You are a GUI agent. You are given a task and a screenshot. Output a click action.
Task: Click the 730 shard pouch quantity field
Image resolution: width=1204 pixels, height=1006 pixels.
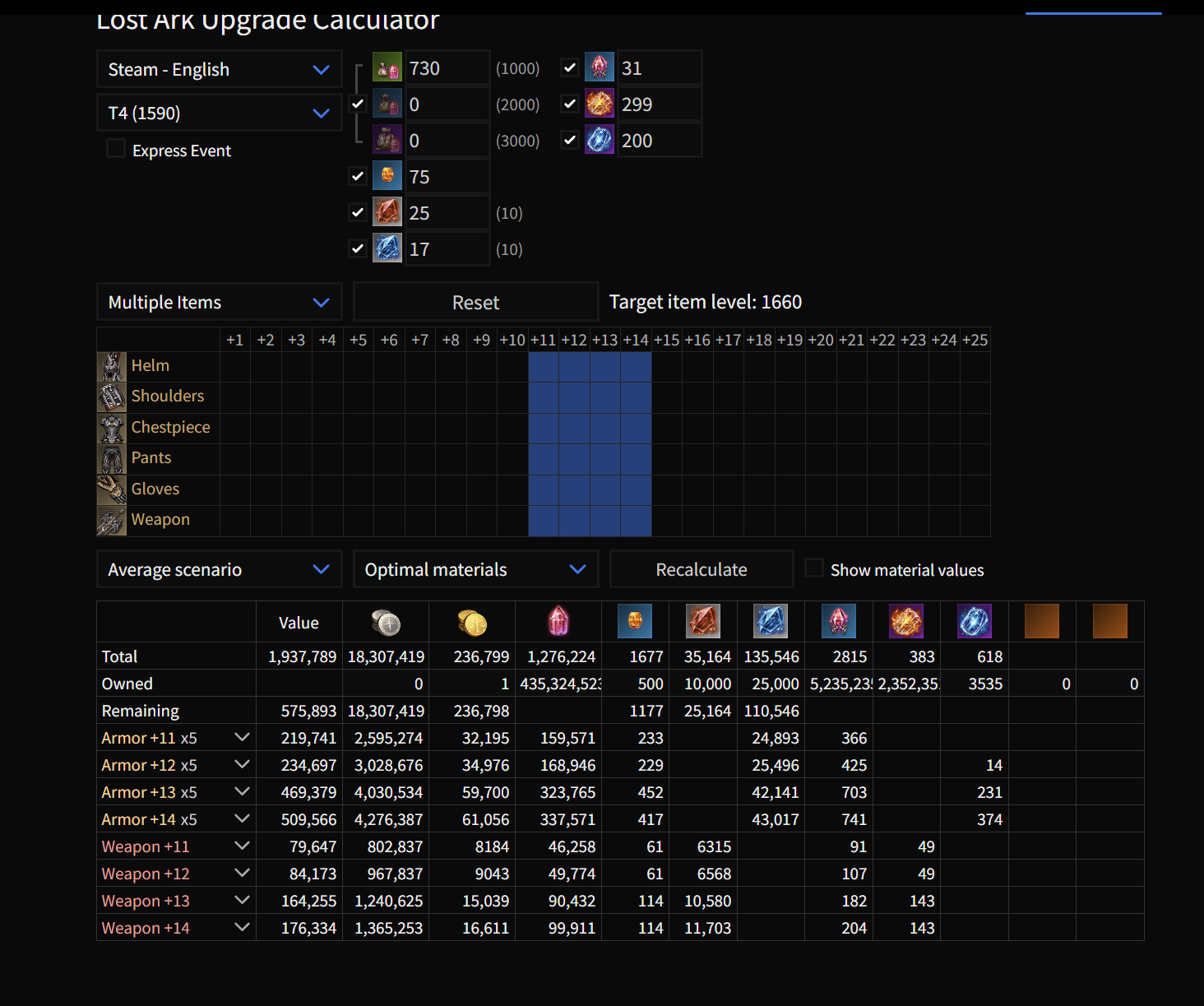coord(447,67)
